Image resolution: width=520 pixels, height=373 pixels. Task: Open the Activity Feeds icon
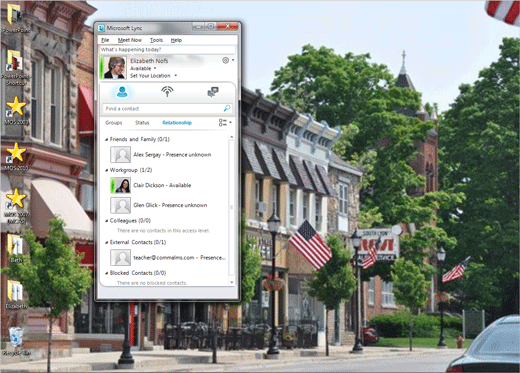167,91
